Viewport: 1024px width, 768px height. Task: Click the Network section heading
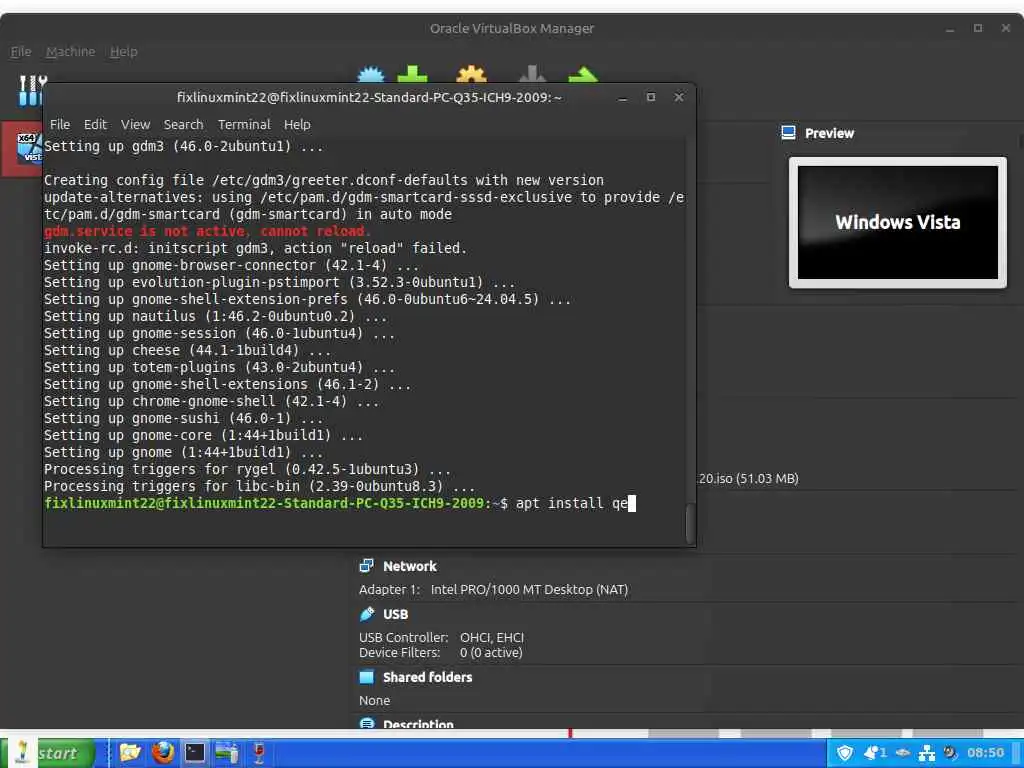pyautogui.click(x=409, y=566)
